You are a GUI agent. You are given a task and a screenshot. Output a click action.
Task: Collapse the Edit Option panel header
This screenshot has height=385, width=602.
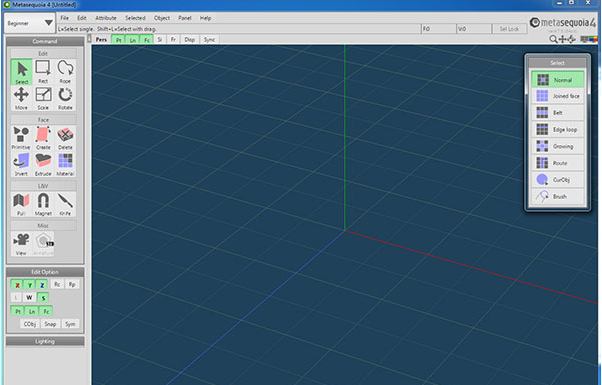click(x=45, y=272)
